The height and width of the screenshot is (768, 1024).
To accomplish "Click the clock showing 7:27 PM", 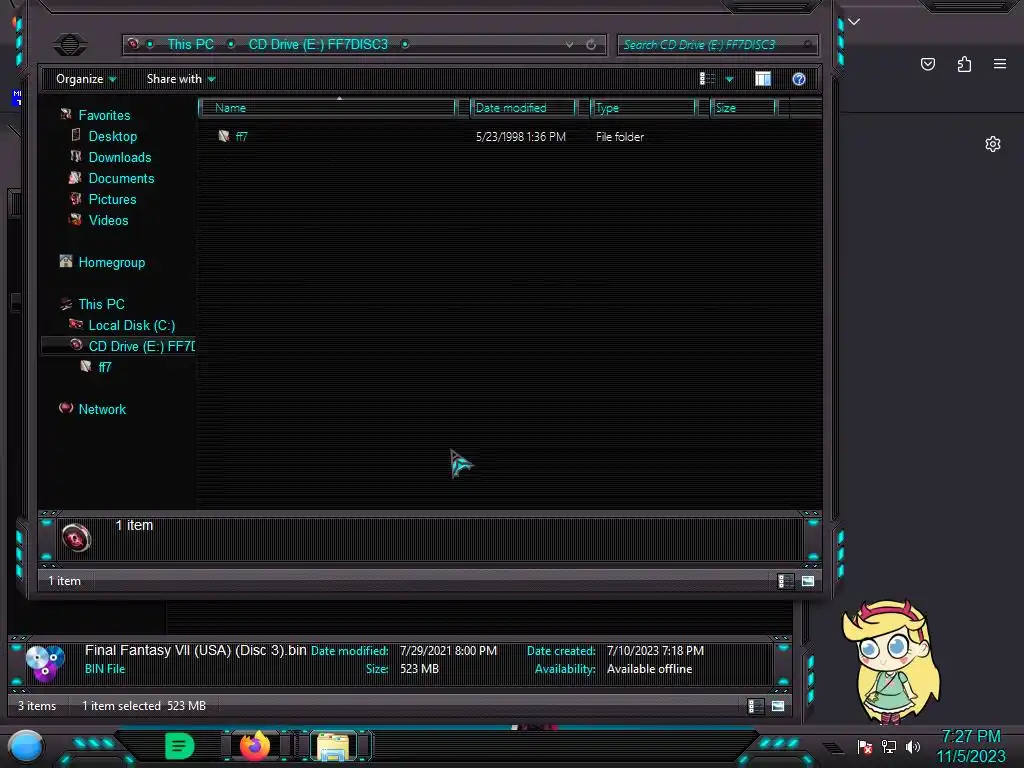I will point(971,737).
